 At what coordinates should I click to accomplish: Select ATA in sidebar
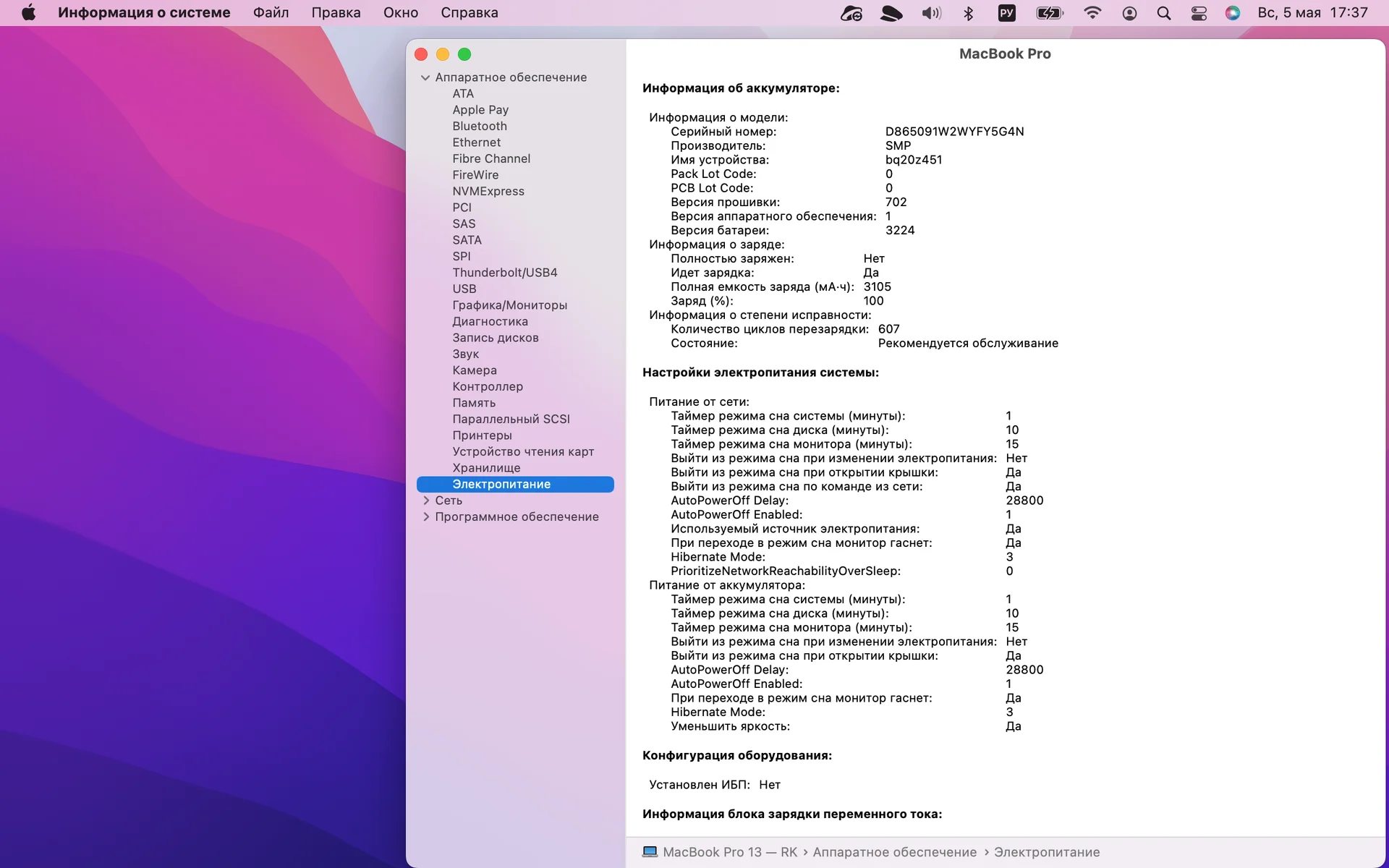click(463, 93)
